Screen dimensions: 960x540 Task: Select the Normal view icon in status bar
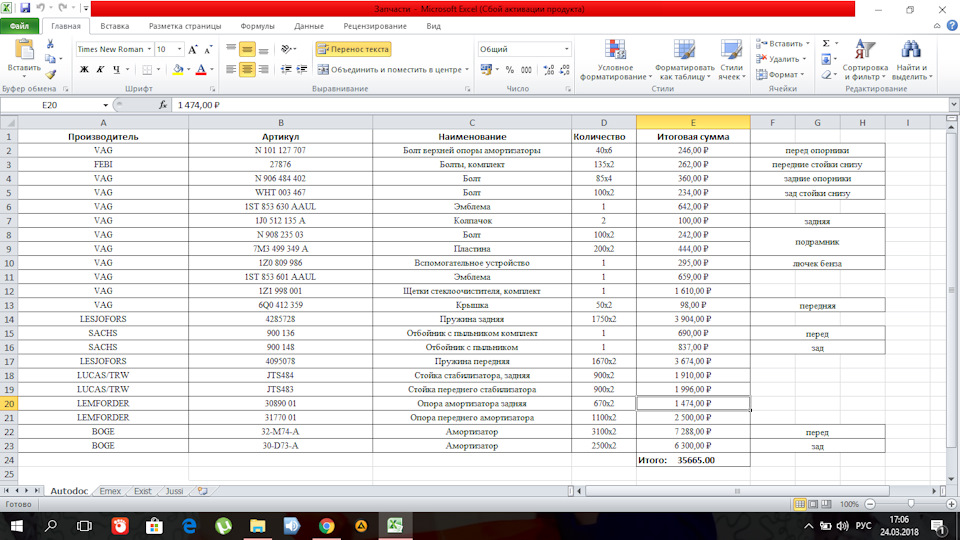800,504
